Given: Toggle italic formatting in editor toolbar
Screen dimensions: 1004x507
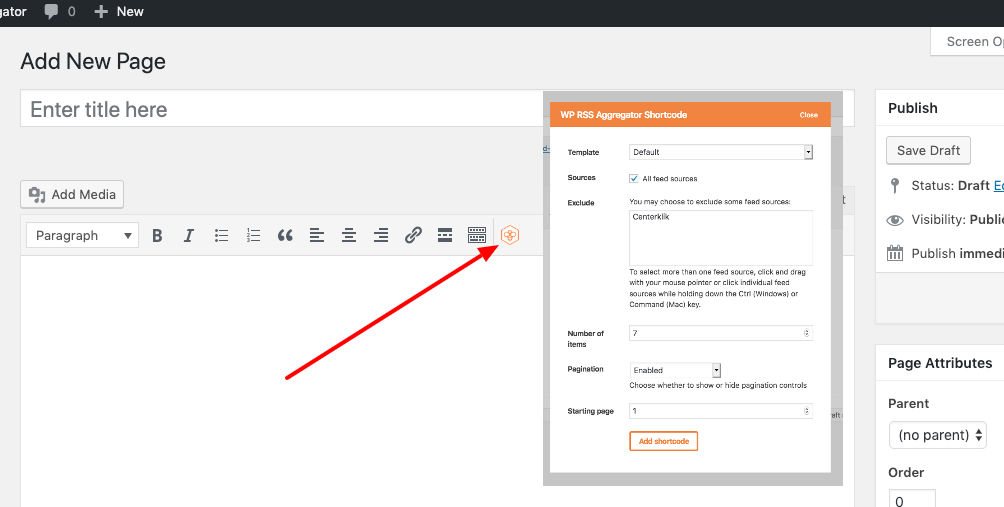Looking at the screenshot, I should pos(189,236).
